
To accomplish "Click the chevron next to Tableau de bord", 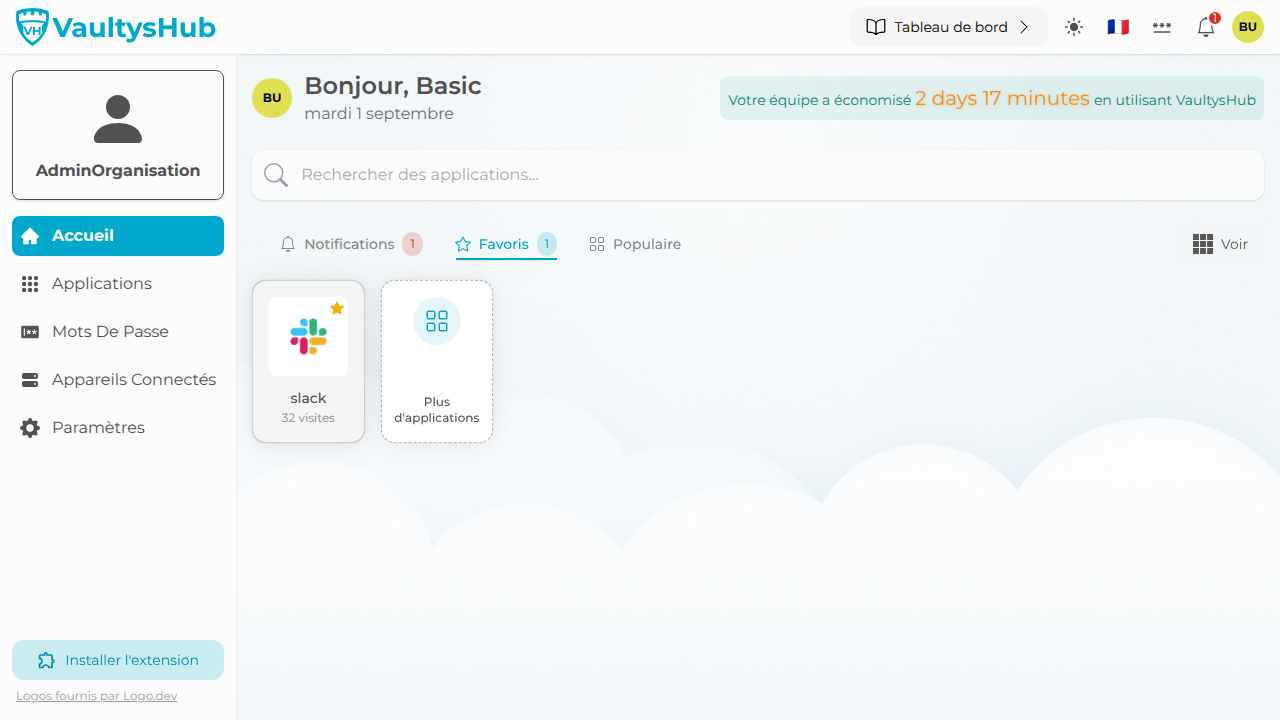I will [1024, 27].
